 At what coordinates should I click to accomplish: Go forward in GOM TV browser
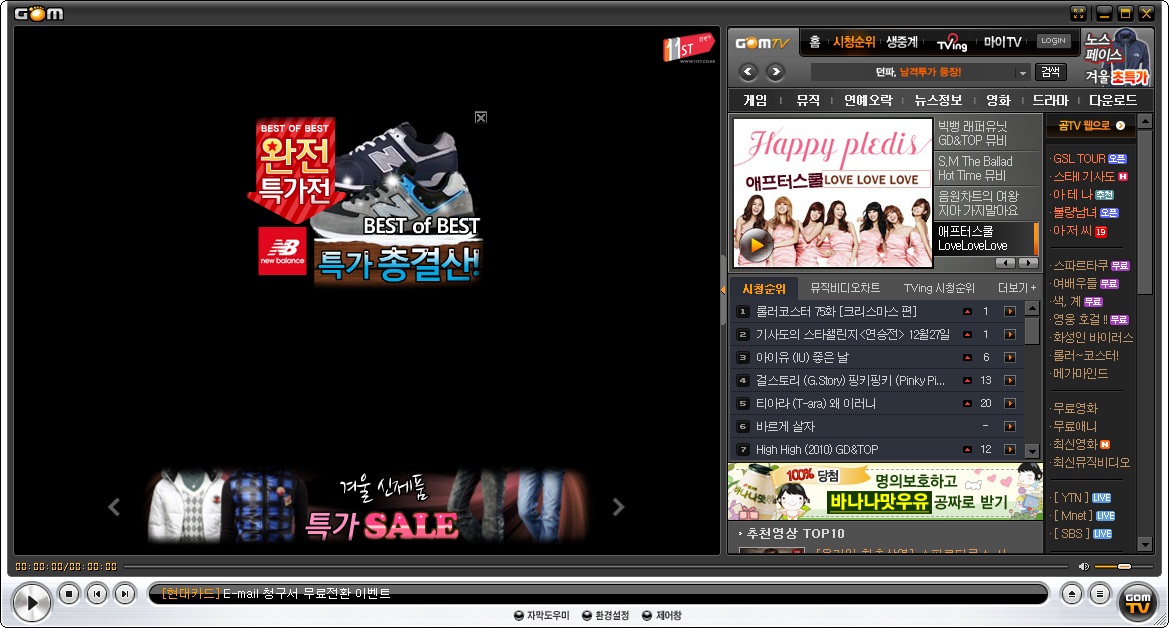[775, 72]
